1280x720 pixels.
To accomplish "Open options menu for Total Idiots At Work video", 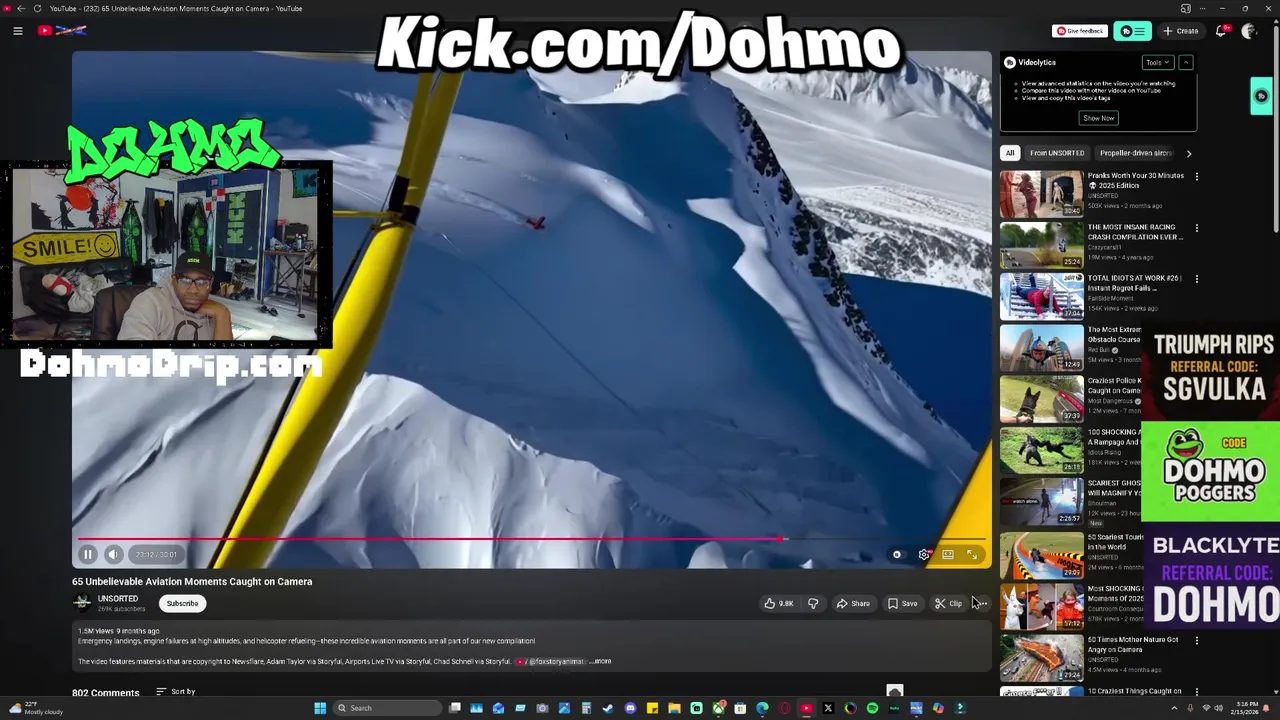I will pyautogui.click(x=1196, y=279).
